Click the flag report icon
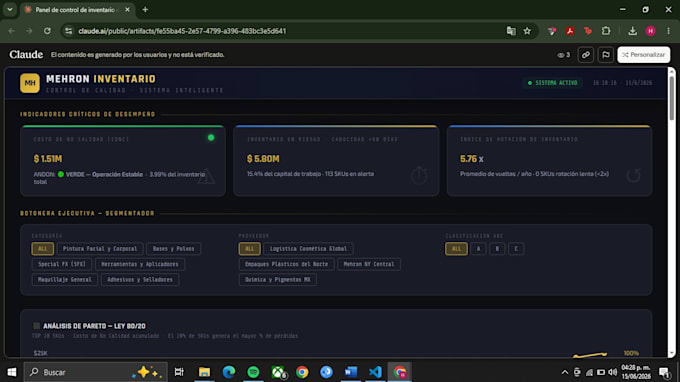 (x=605, y=55)
